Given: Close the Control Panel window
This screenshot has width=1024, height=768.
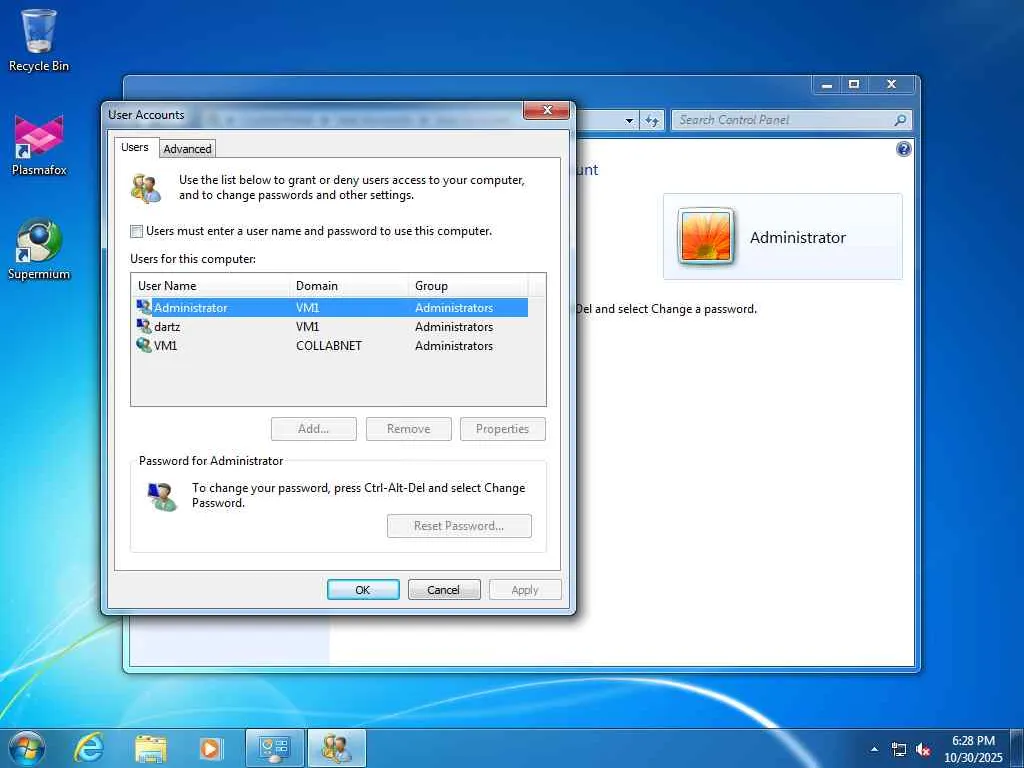Looking at the screenshot, I should coord(891,85).
